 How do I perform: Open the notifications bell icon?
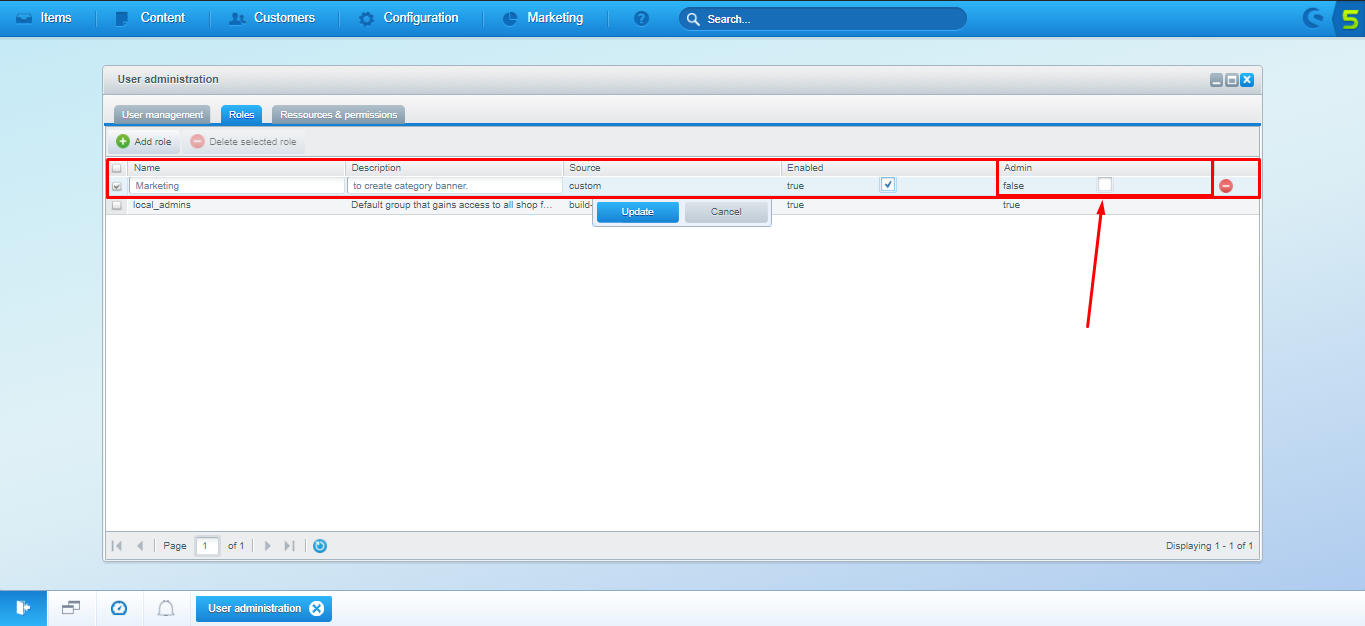(166, 608)
